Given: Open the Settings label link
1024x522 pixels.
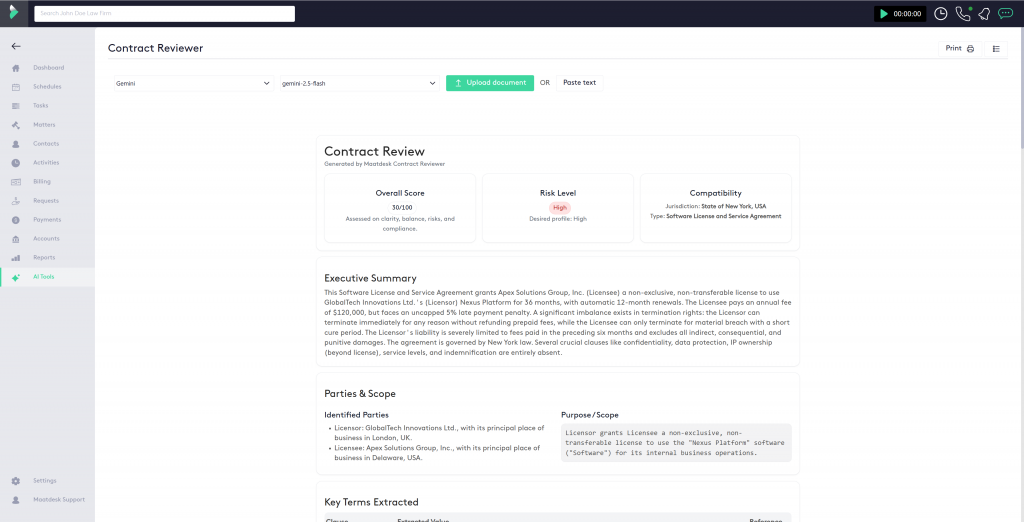Looking at the screenshot, I should click(x=45, y=481).
